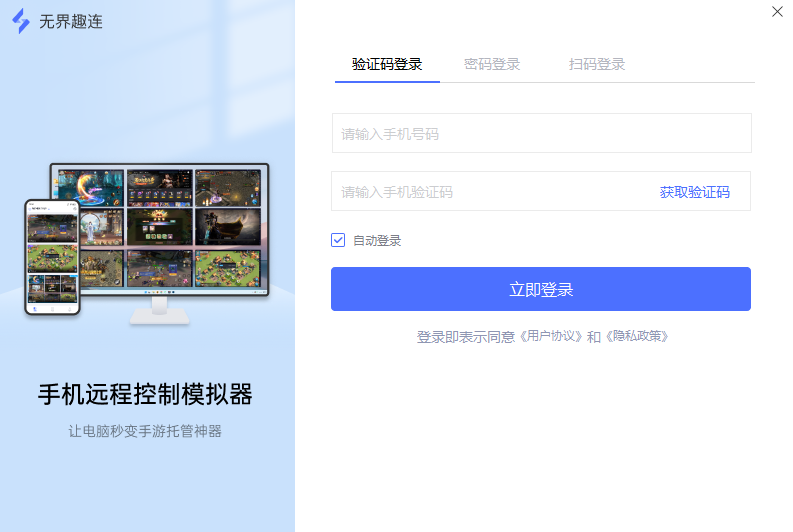
Task: Click the 无界趣连 app name text
Action: 70,22
